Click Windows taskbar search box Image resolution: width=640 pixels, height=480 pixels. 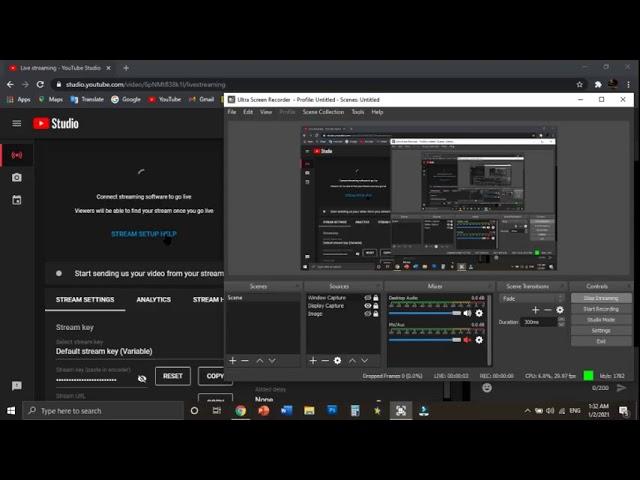pyautogui.click(x=103, y=411)
